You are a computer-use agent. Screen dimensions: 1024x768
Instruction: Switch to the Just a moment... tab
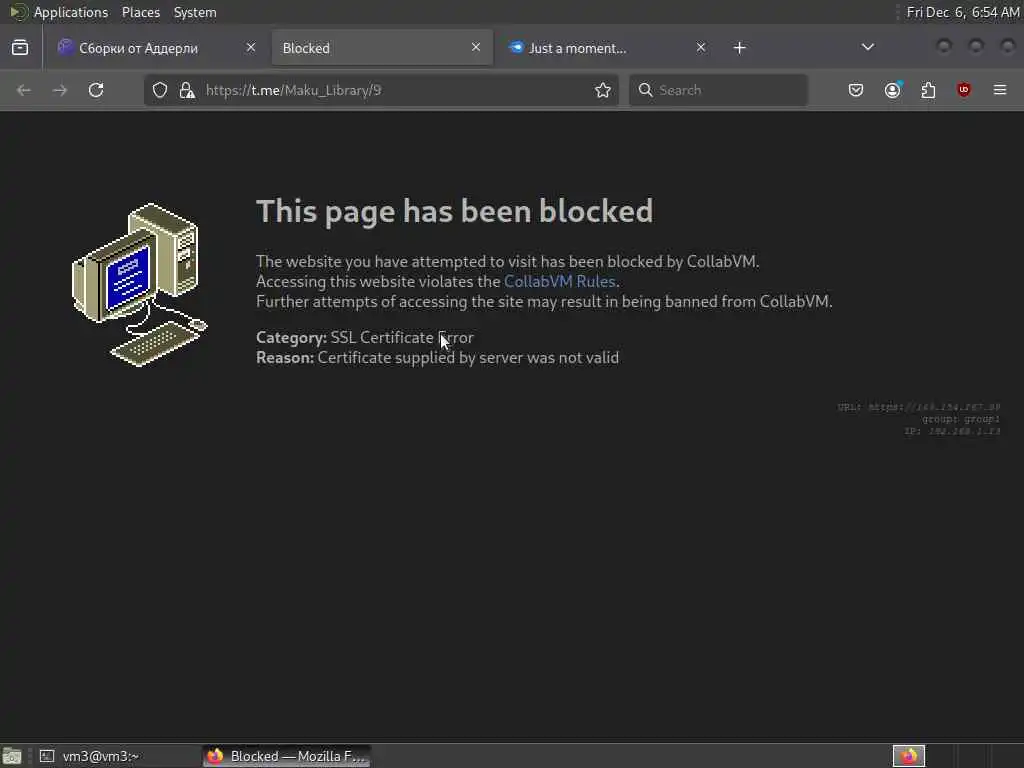click(607, 48)
